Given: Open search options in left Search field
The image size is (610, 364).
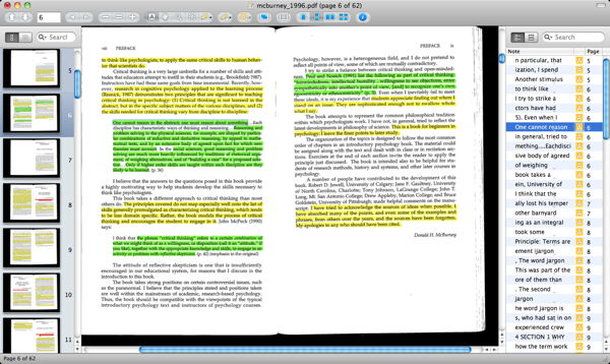Looking at the screenshot, I should (42, 37).
